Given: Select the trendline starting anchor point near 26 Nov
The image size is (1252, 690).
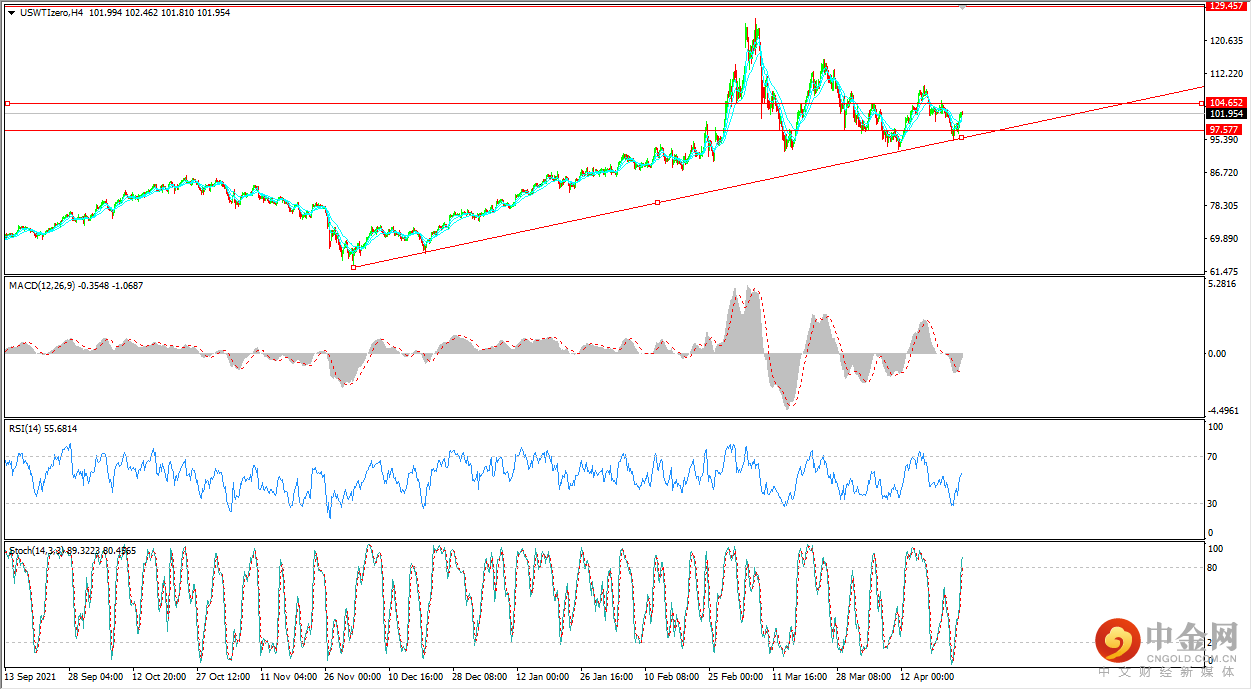Looking at the screenshot, I should [354, 267].
